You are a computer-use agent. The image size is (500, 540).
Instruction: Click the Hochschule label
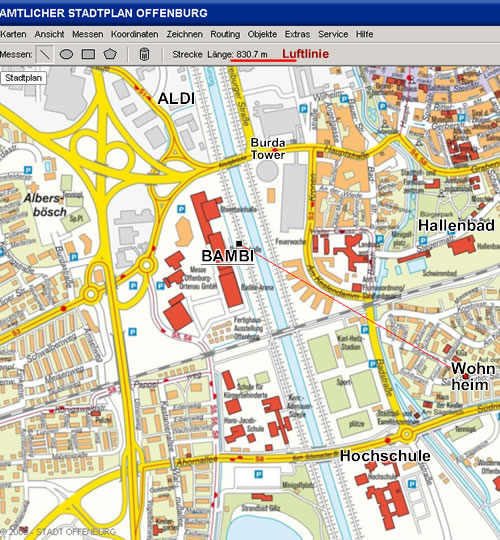385,456
